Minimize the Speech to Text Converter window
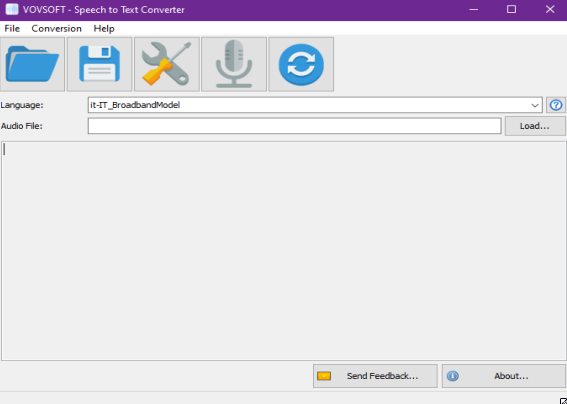567x404 pixels. click(x=474, y=9)
